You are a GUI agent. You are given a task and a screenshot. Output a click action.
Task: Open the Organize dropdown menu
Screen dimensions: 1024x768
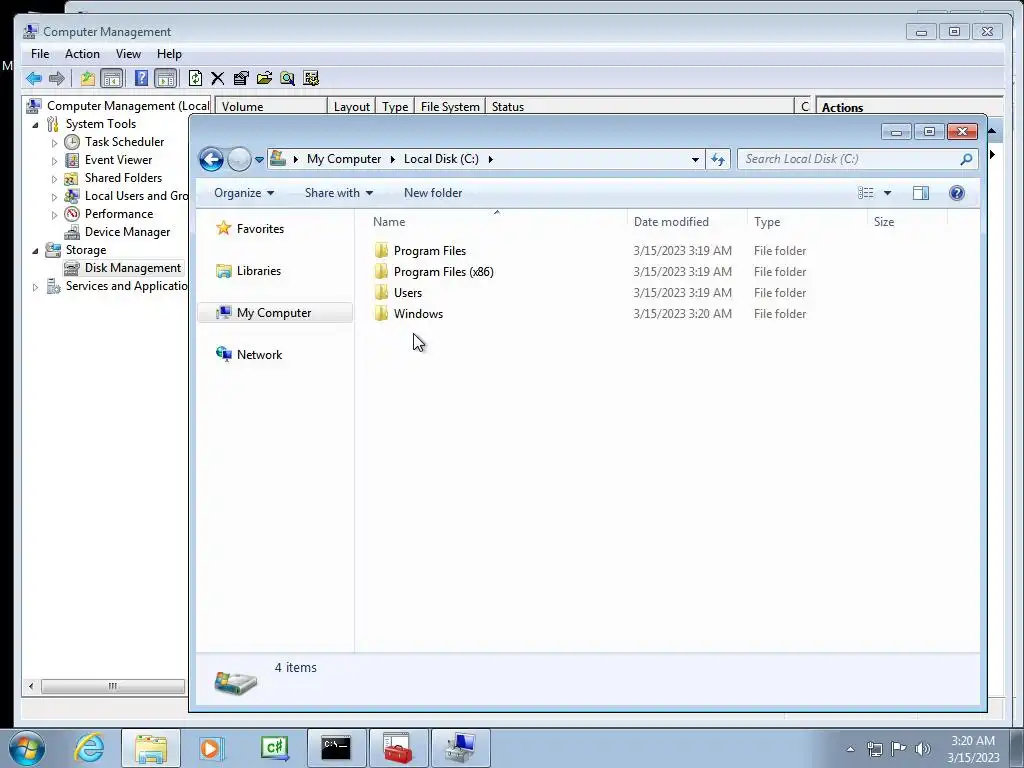(x=244, y=193)
